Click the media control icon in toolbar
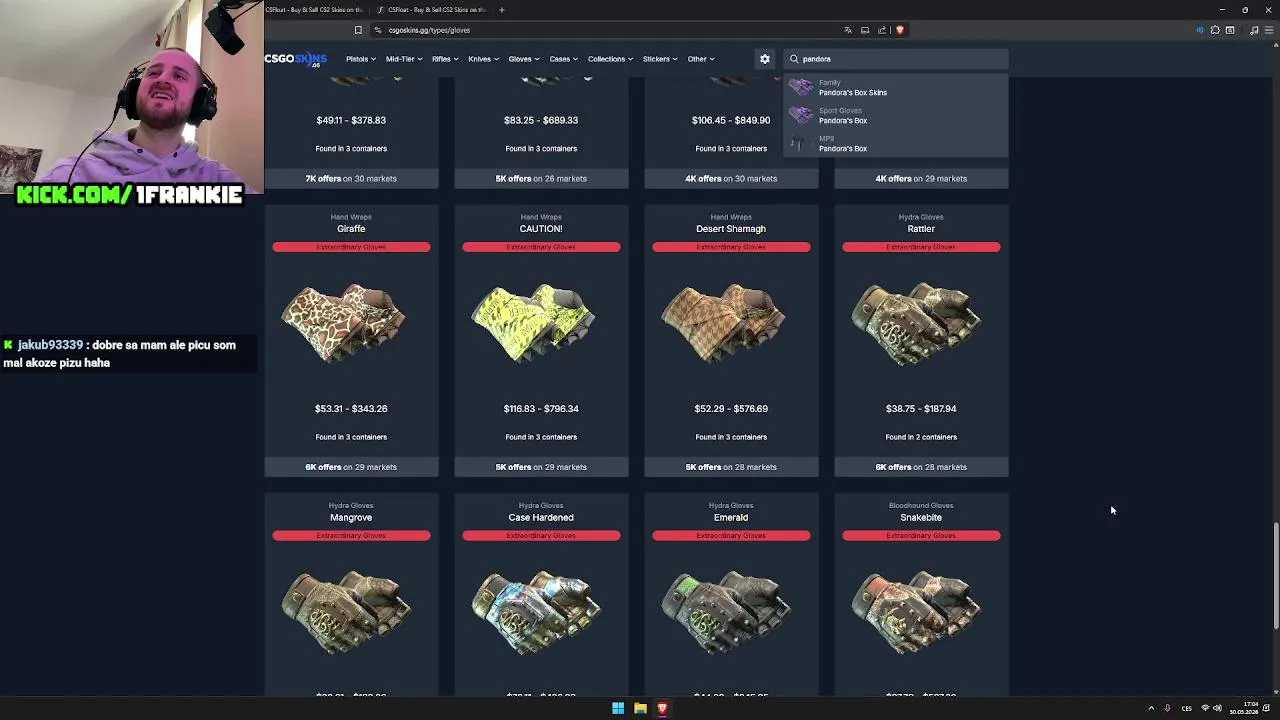 pos(1254,30)
